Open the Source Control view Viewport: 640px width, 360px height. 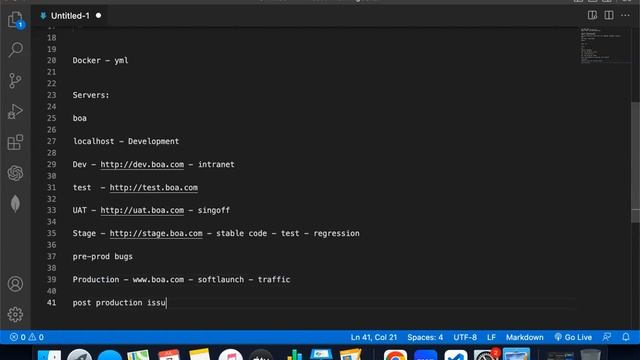16,80
